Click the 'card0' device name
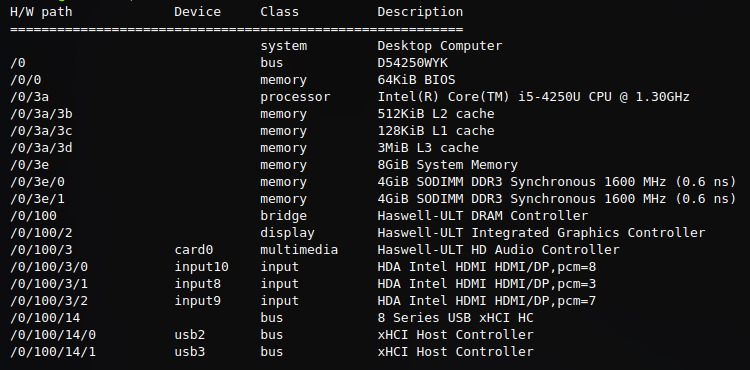 [x=194, y=250]
